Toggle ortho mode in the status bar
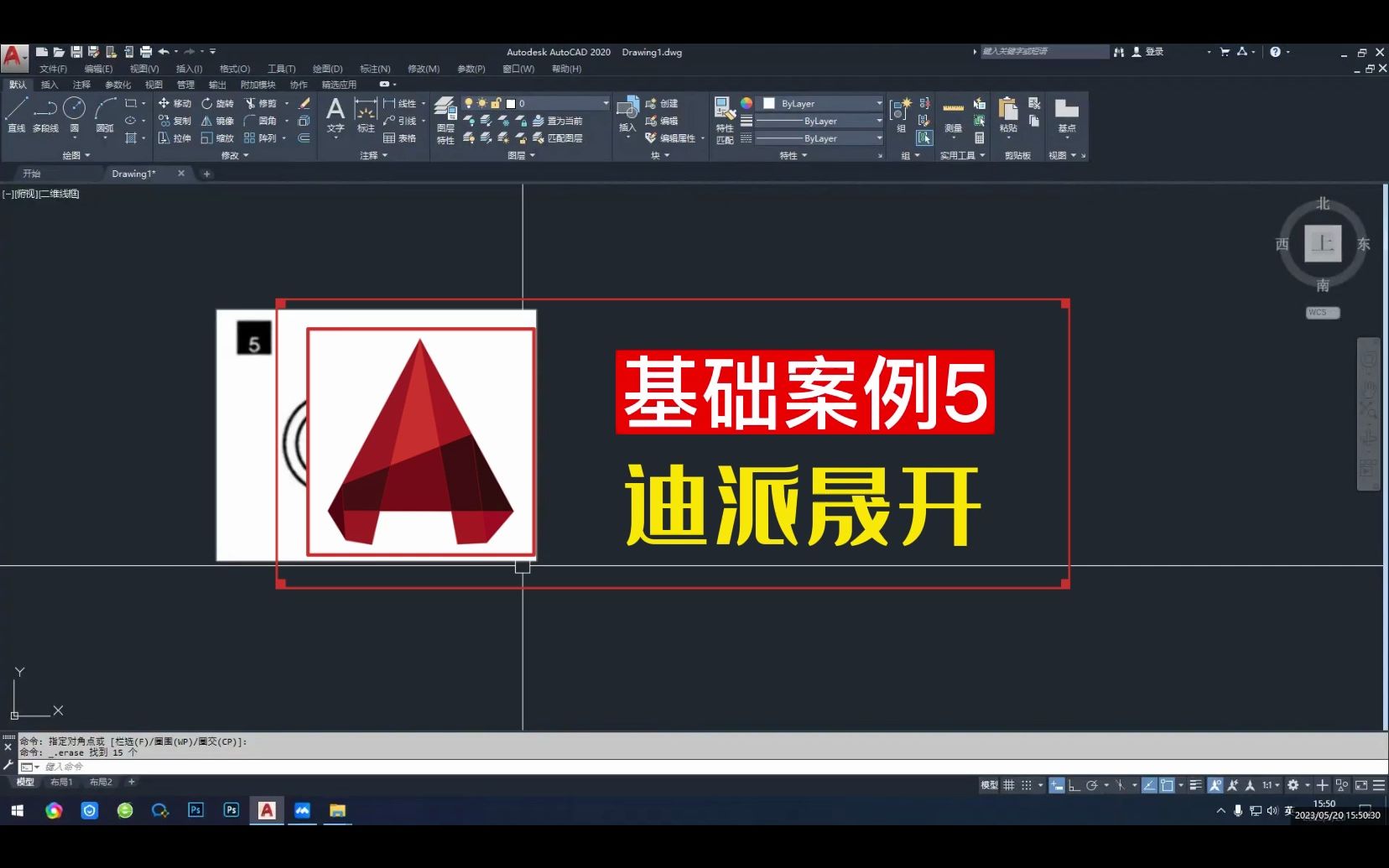 pyautogui.click(x=1073, y=785)
